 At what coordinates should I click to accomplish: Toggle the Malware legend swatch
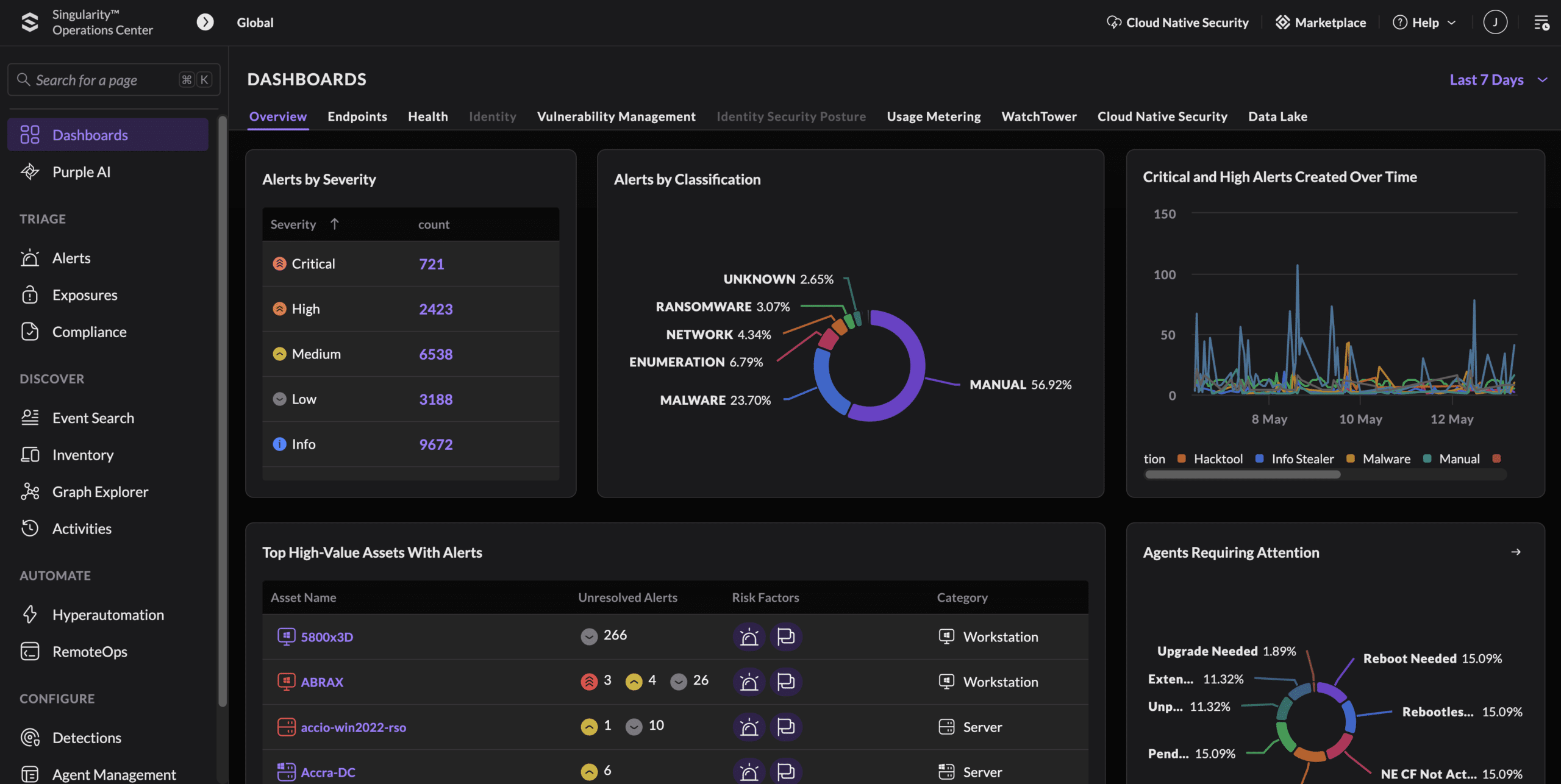point(1350,458)
